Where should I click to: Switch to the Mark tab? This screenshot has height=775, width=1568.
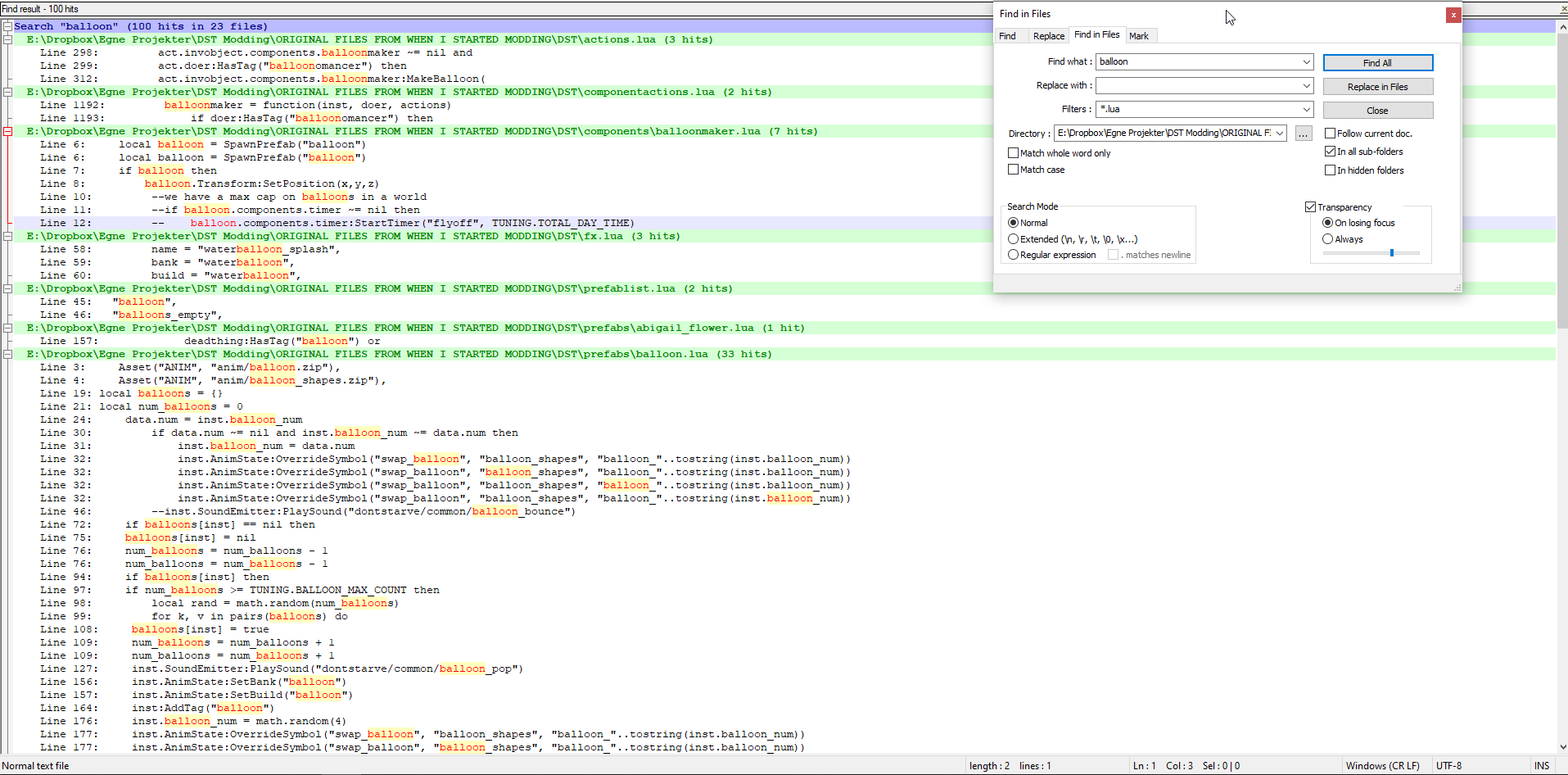[1138, 36]
